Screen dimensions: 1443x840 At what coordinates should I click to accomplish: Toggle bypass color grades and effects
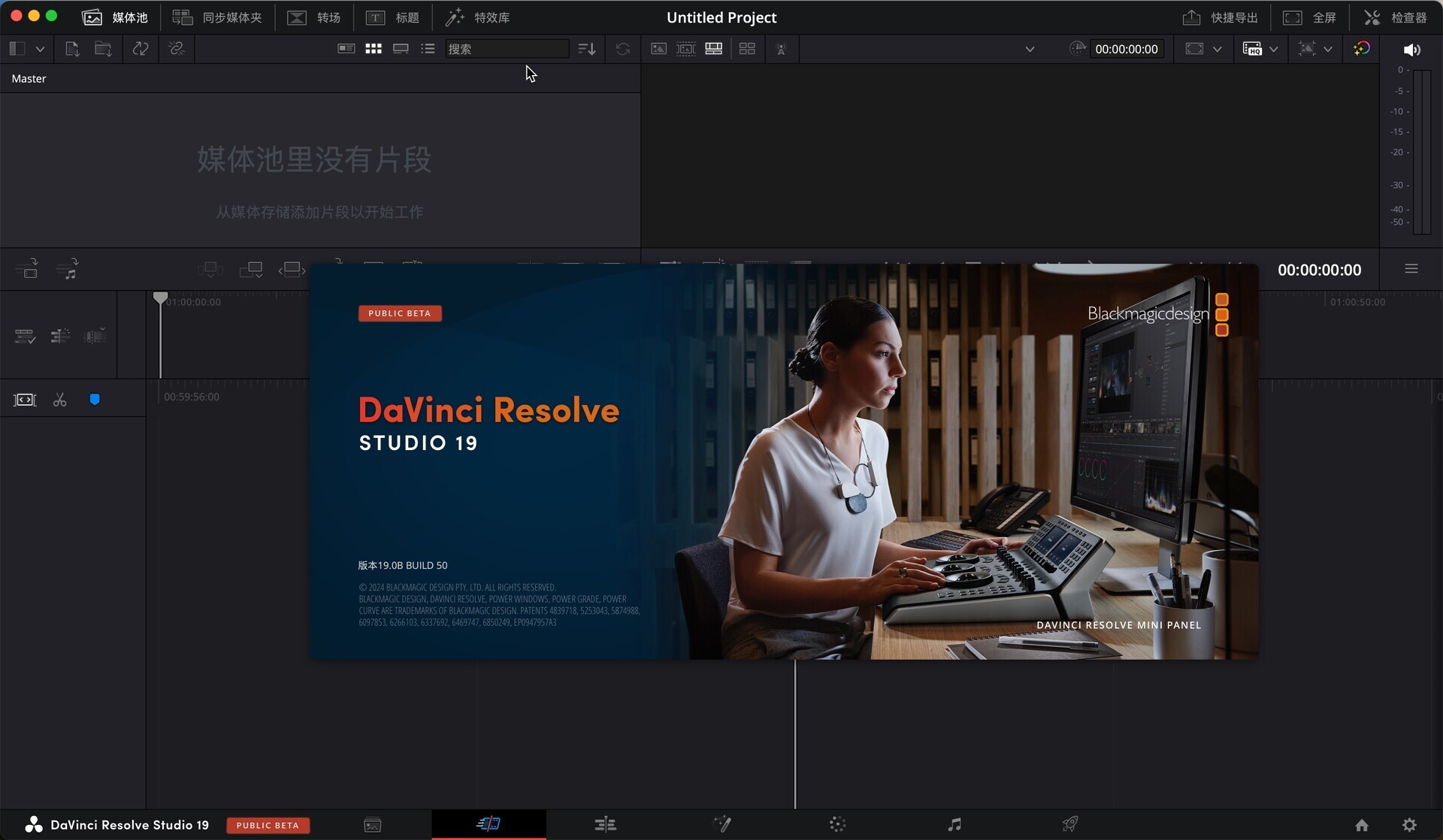click(x=1361, y=49)
